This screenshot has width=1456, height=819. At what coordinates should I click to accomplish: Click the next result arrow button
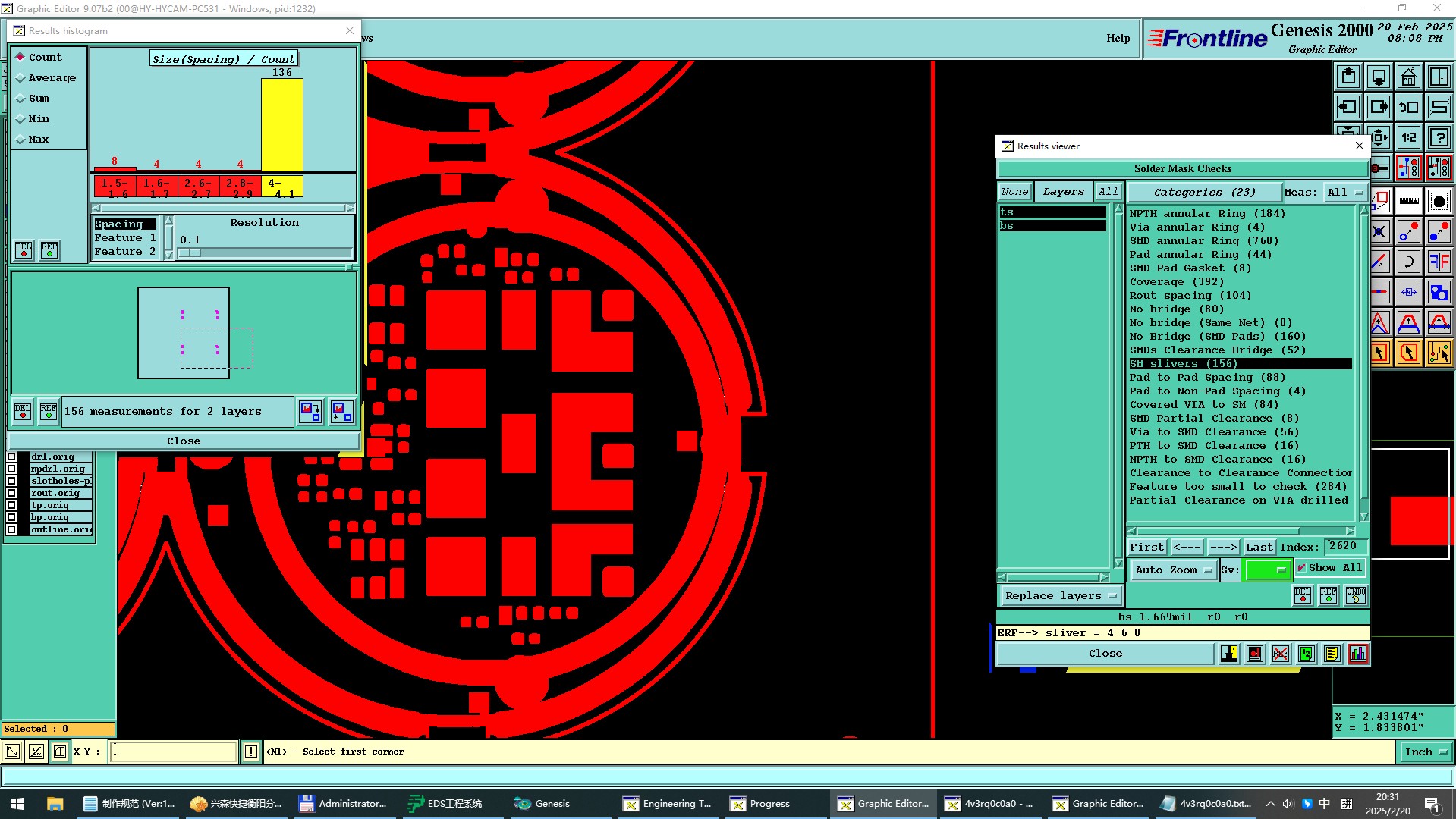pyautogui.click(x=1223, y=547)
